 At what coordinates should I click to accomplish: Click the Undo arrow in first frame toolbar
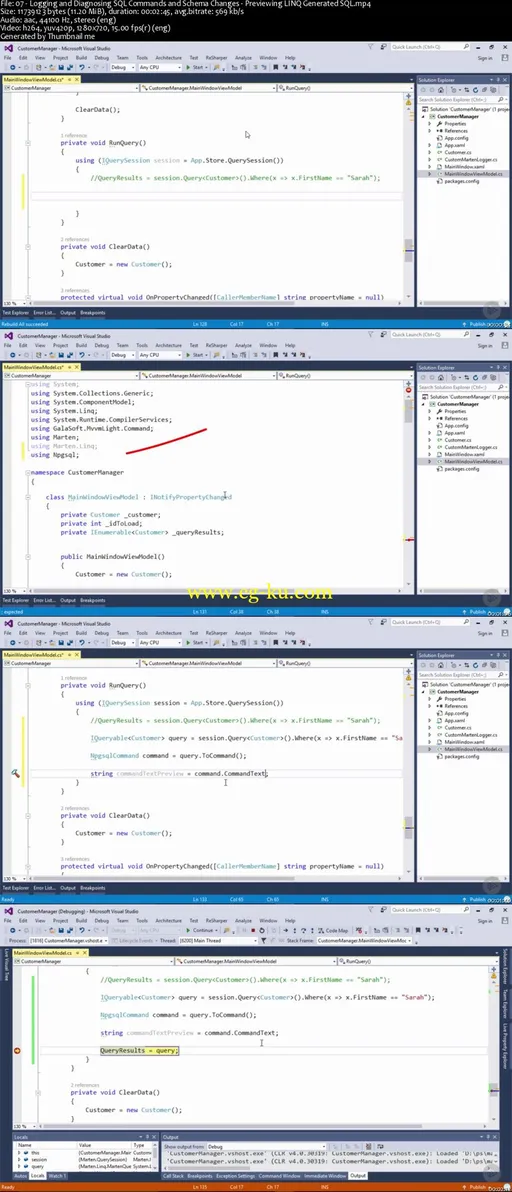pyautogui.click(x=81, y=67)
